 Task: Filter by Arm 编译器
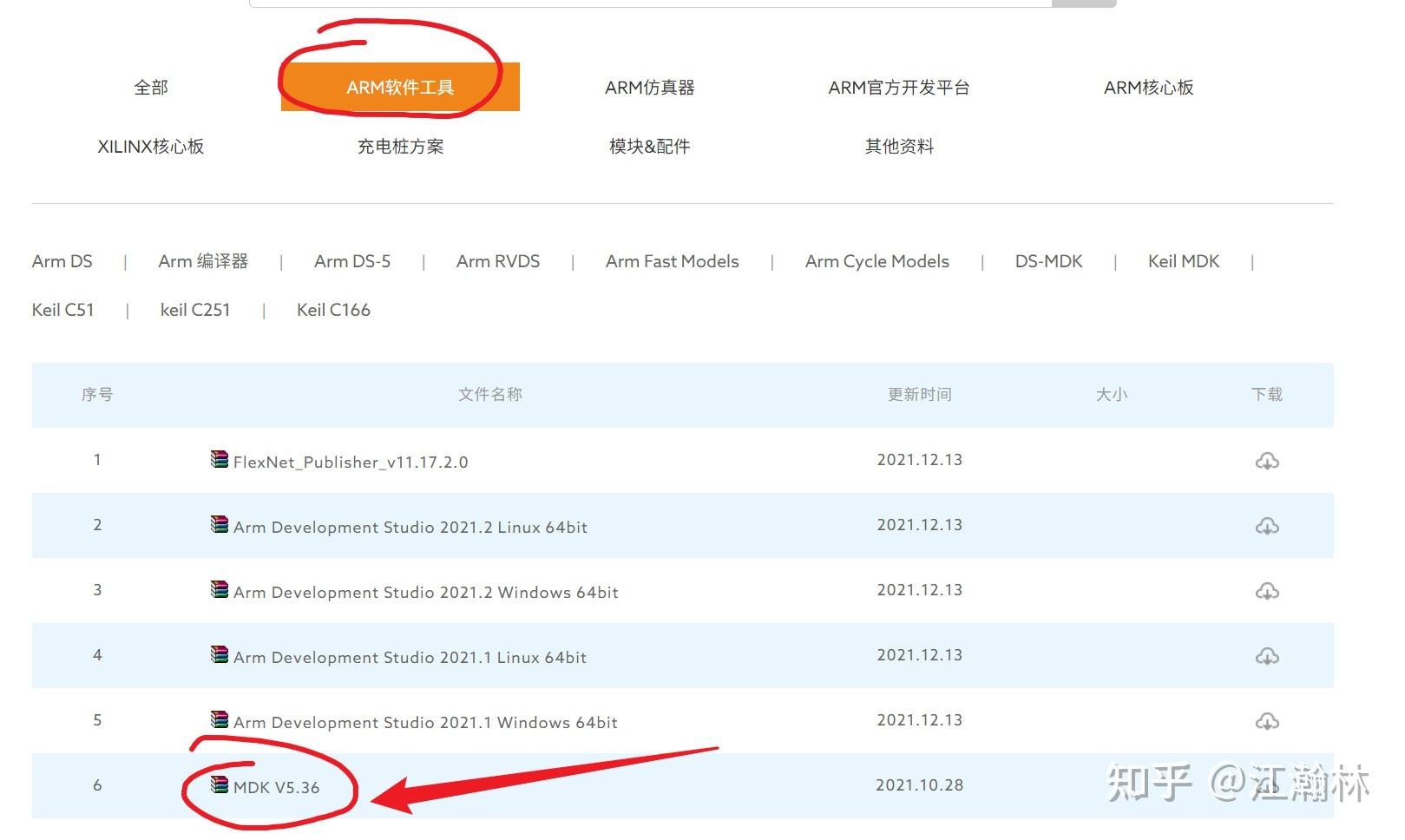click(x=203, y=261)
